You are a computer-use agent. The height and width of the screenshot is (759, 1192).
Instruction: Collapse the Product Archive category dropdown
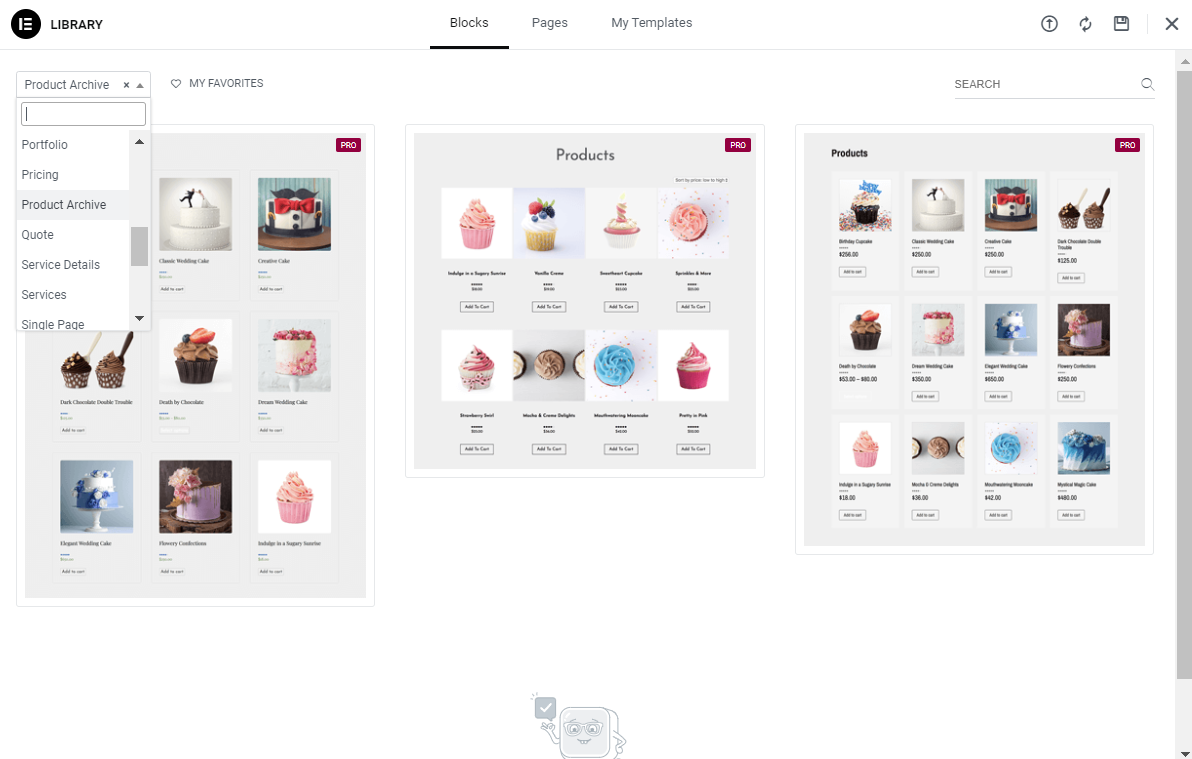141,85
